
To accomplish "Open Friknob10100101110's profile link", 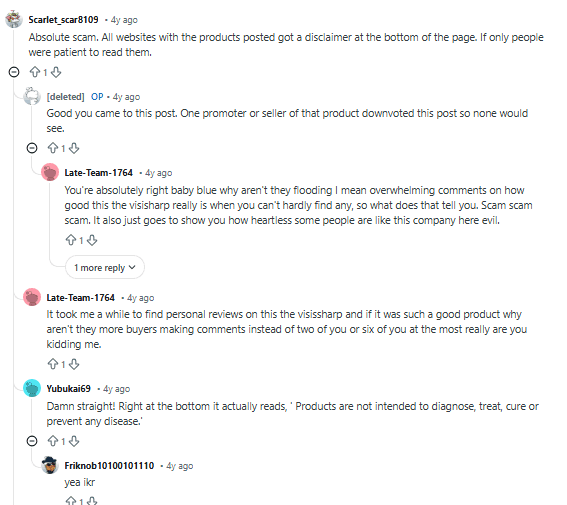I will [109, 466].
